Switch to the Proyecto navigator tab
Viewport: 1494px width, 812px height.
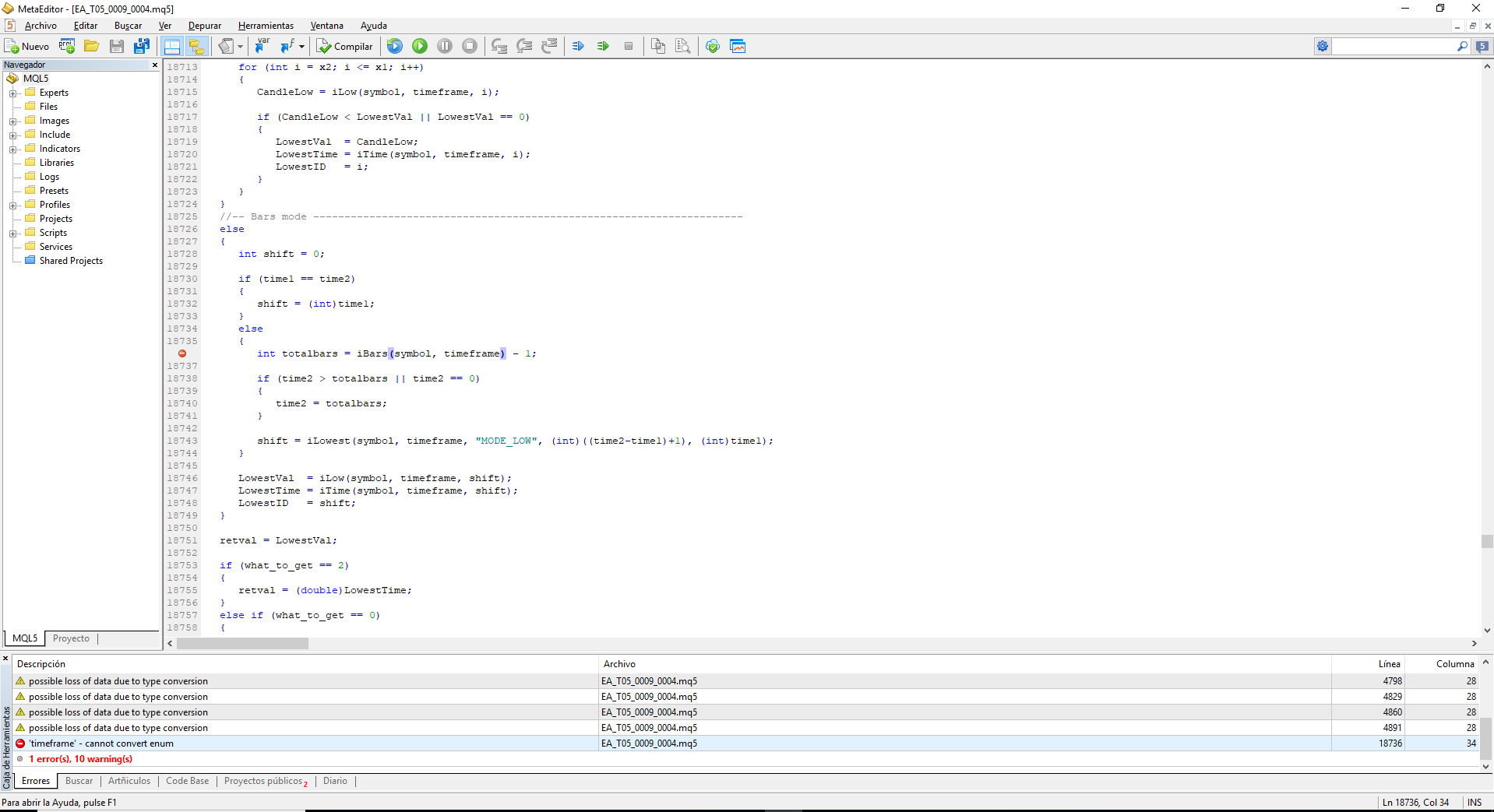coord(71,638)
